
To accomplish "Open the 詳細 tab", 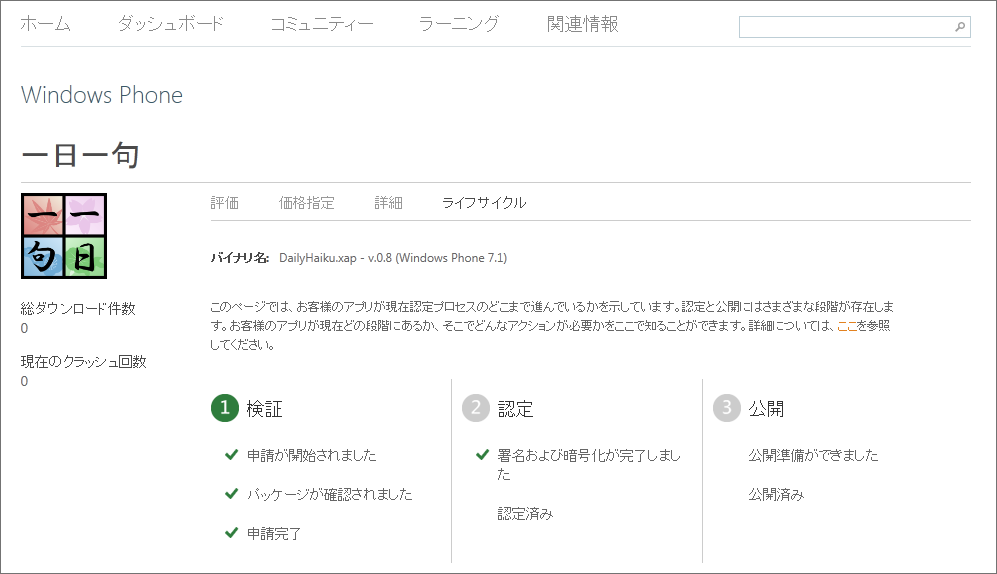I will point(388,203).
